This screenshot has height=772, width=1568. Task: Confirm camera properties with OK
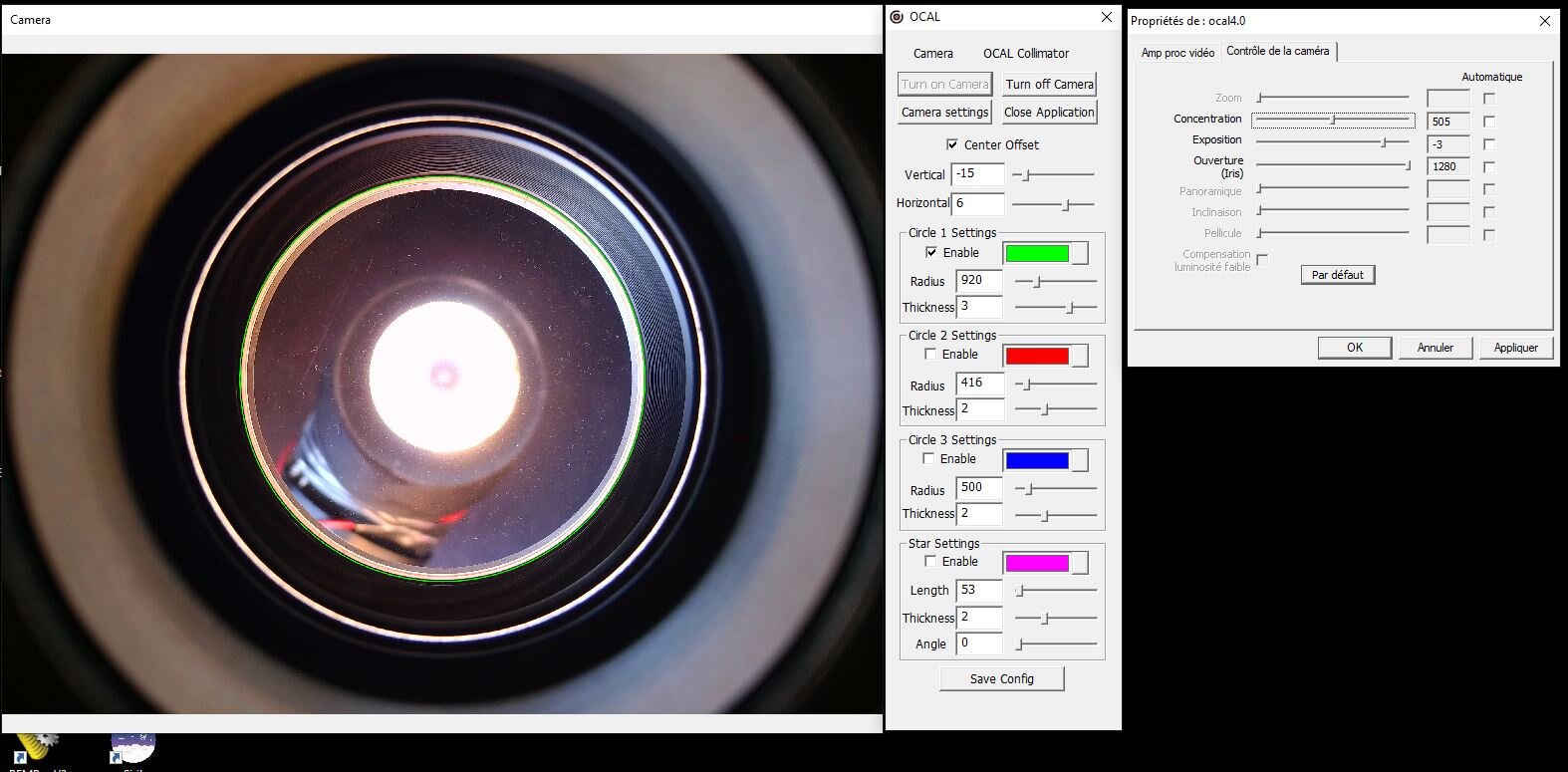click(1355, 348)
